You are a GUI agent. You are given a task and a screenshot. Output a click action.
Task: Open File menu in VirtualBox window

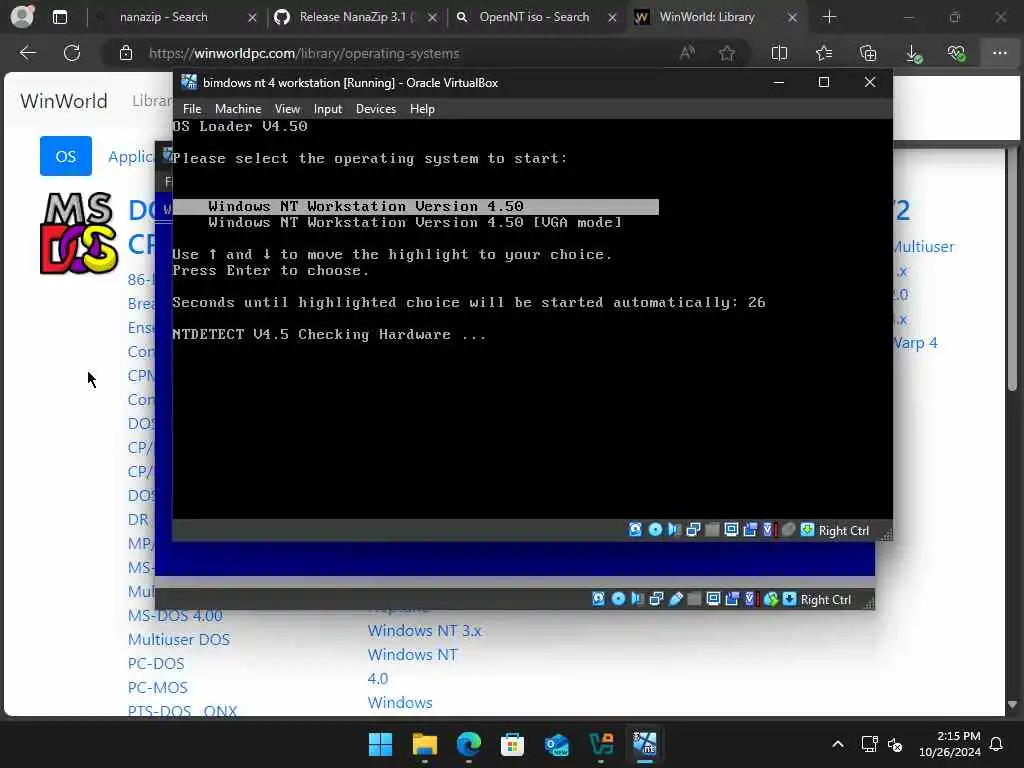coord(192,109)
